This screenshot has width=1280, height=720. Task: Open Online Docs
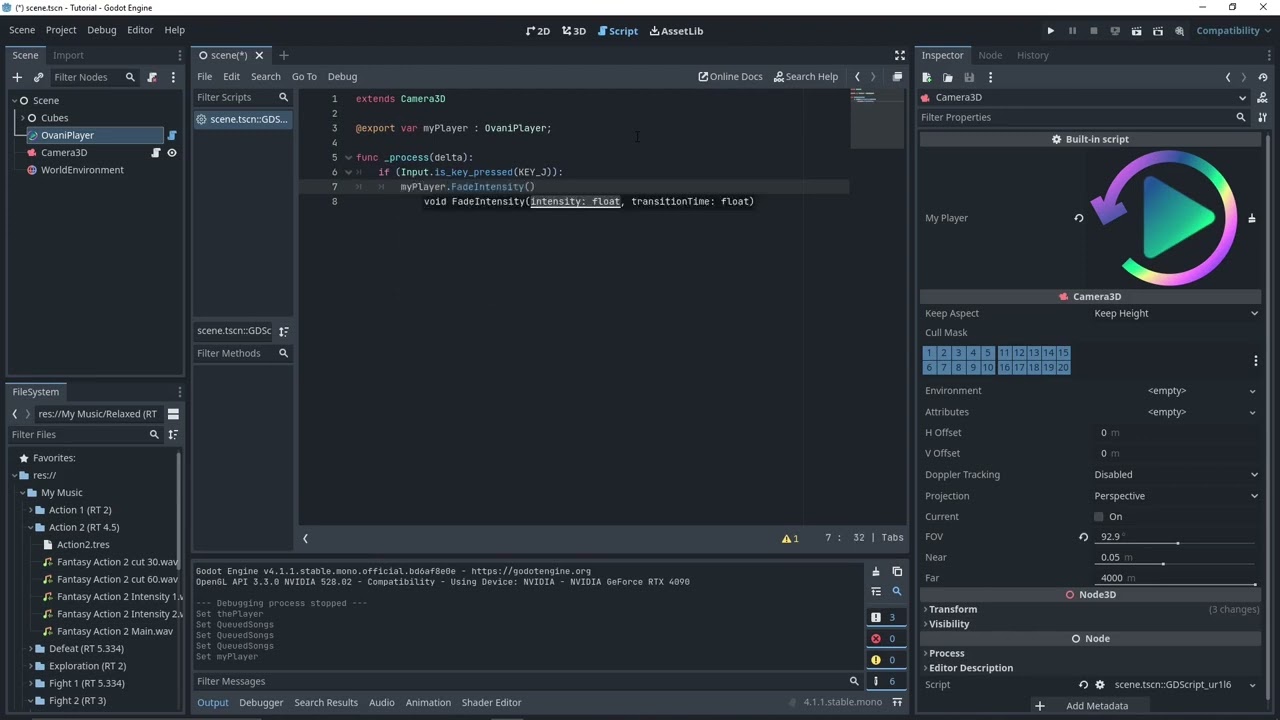(730, 76)
